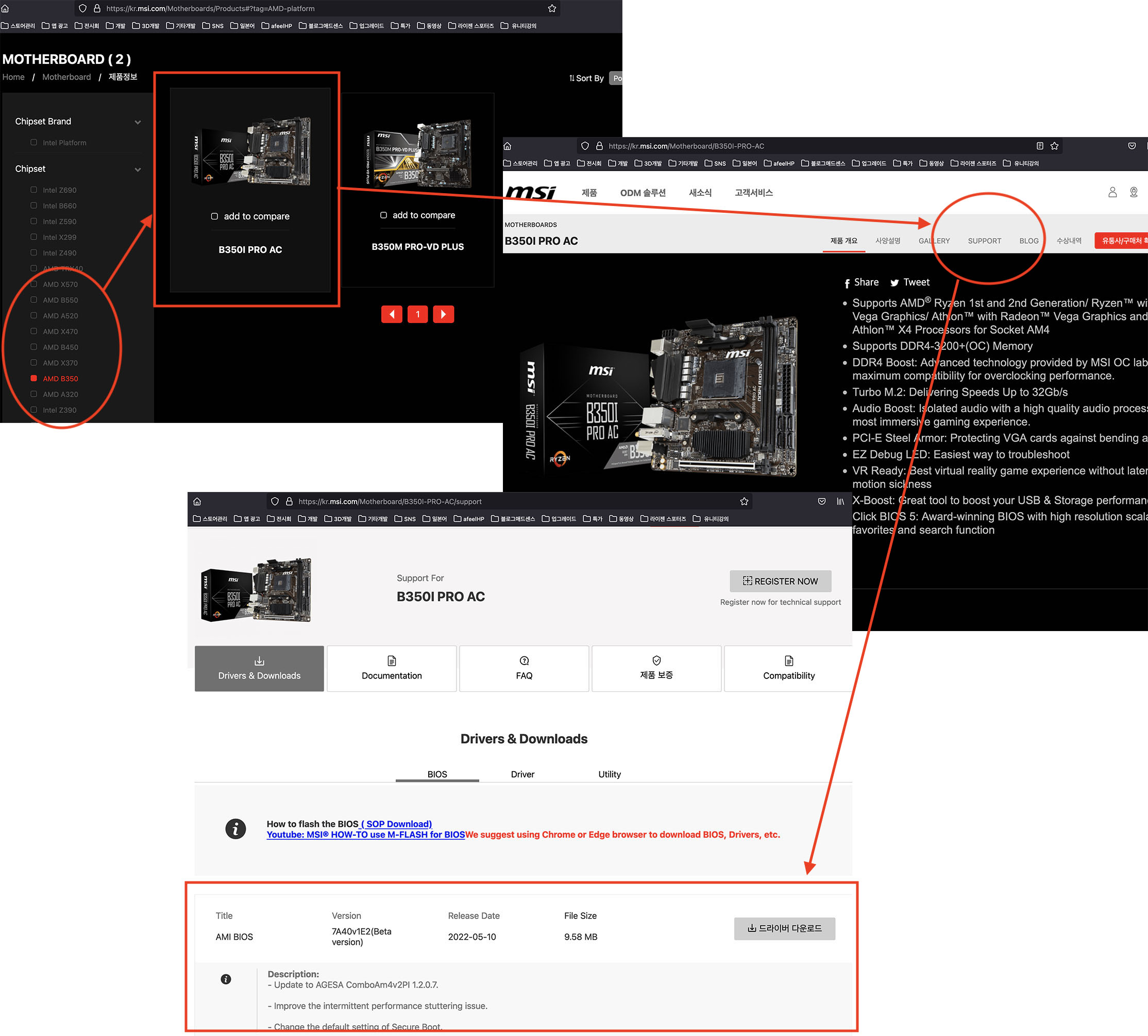Click the Twitter Tweet icon
Screen dimensions: 1148x1036
coord(894,283)
